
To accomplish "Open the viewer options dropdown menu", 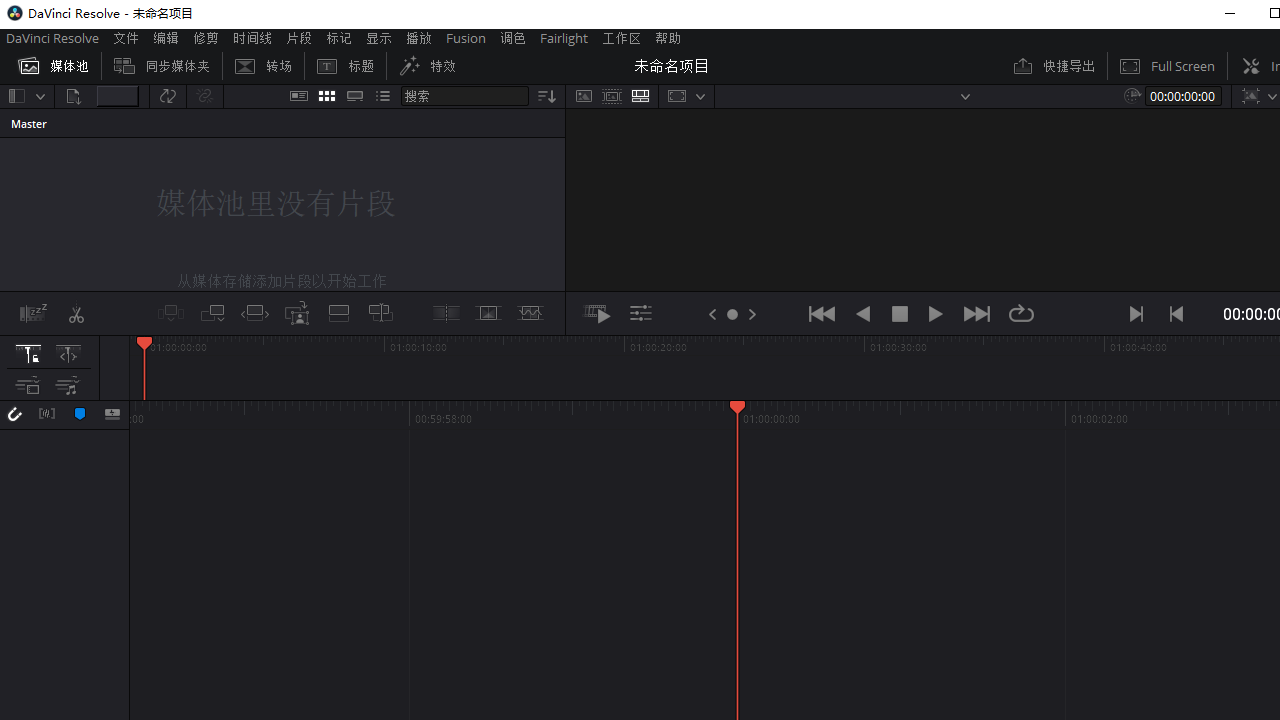I will 700,96.
